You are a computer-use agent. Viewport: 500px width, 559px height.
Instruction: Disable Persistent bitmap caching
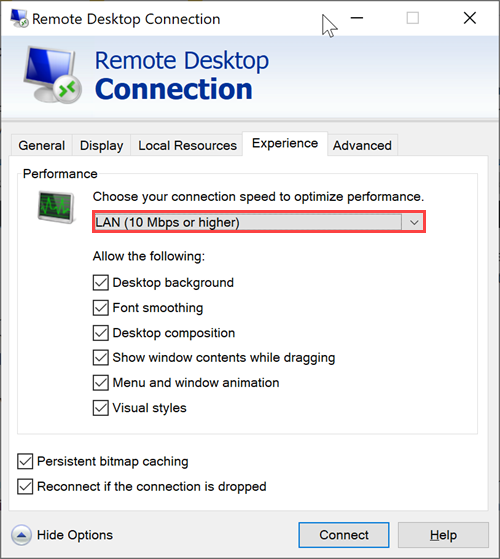pos(25,461)
